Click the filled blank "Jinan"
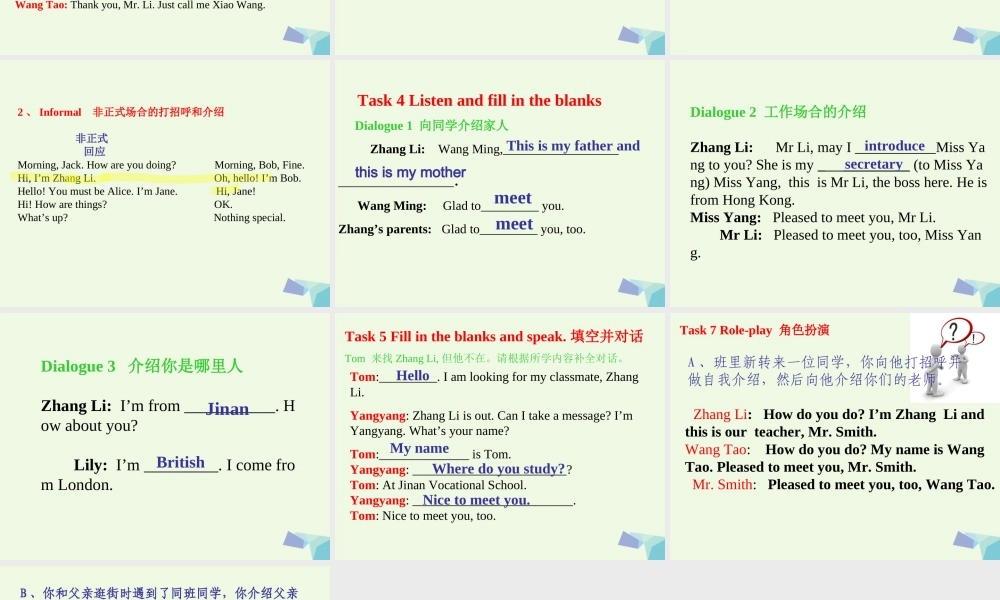Image resolution: width=1000 pixels, height=600 pixels. (227, 409)
